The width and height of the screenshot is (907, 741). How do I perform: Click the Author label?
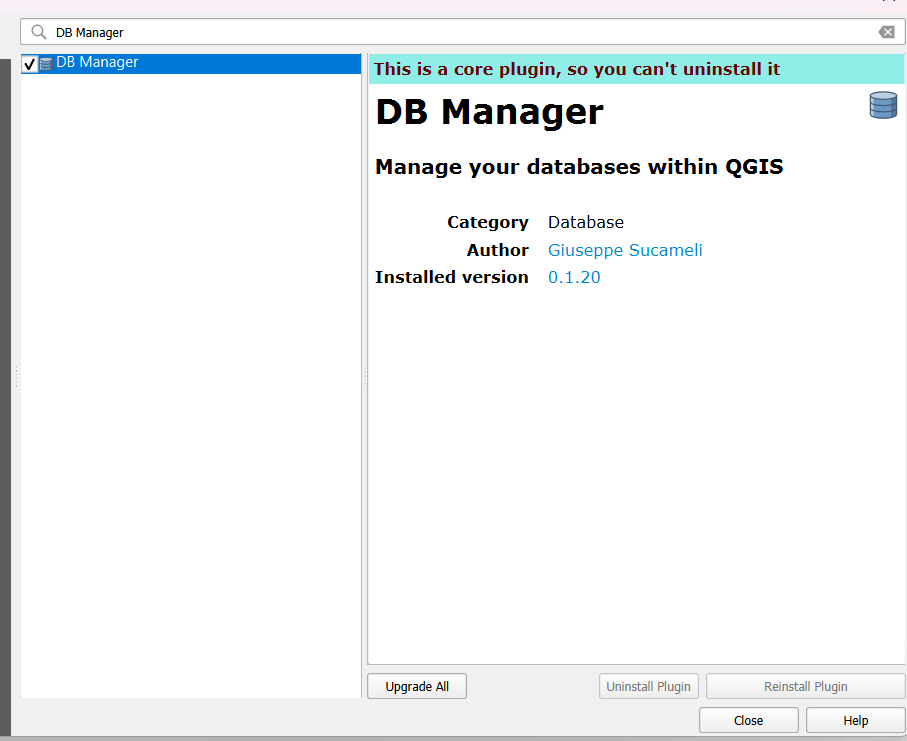(497, 250)
